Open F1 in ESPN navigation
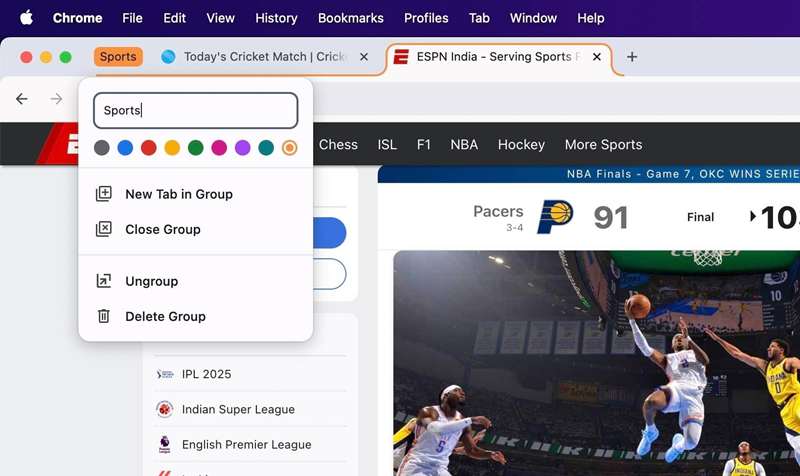 click(x=423, y=144)
